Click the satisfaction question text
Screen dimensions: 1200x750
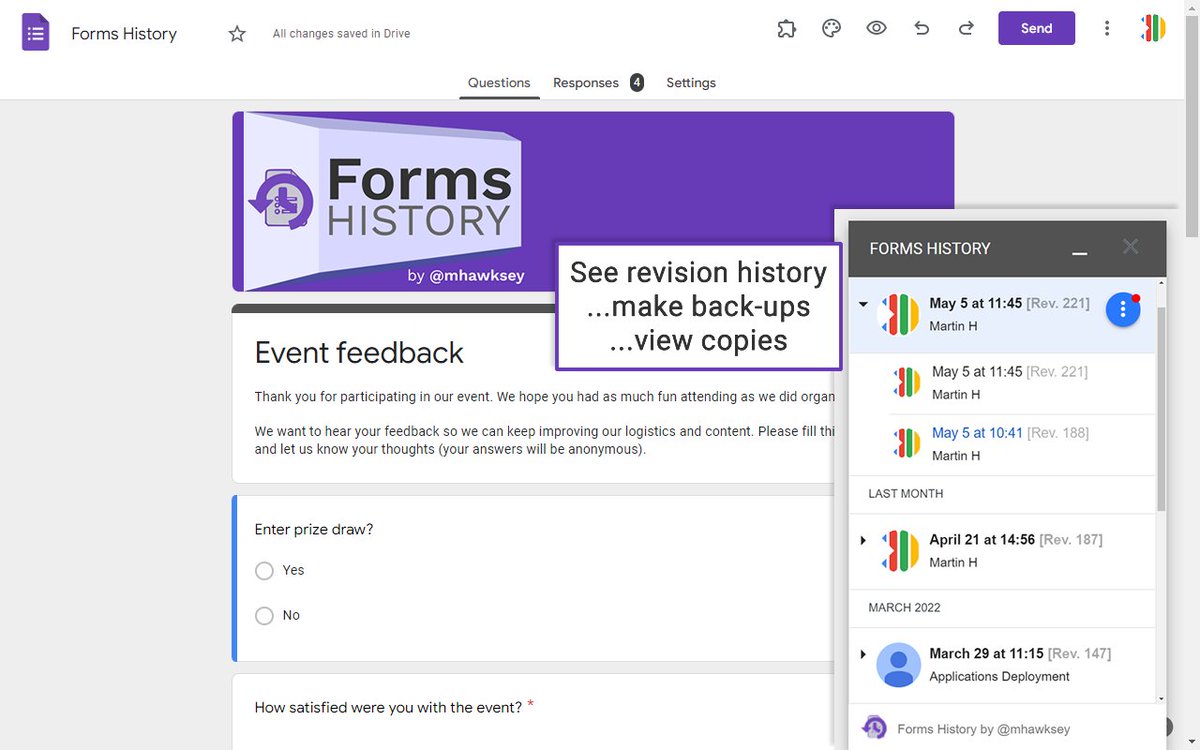point(388,707)
